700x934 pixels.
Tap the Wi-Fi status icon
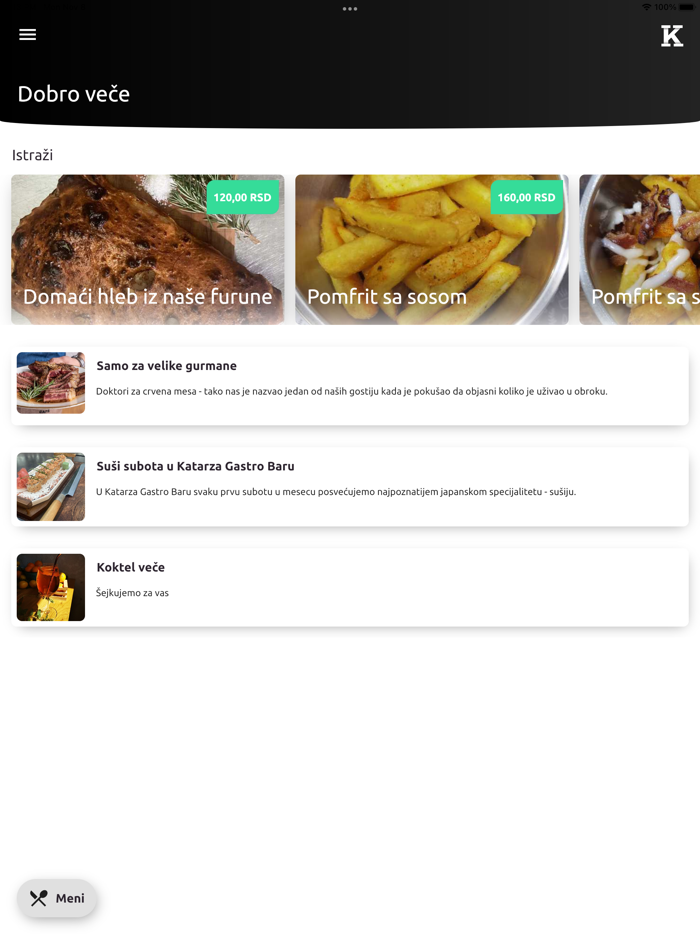coord(646,7)
